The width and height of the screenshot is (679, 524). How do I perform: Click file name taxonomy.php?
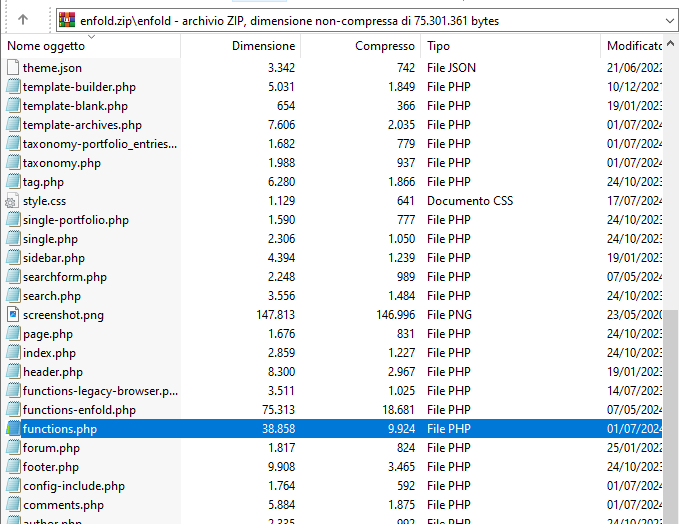click(x=62, y=163)
